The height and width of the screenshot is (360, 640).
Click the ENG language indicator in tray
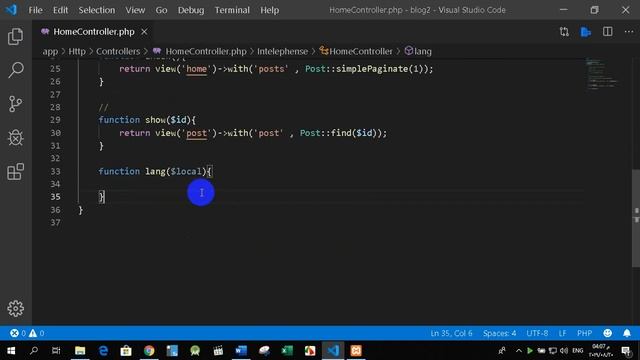[x=578, y=351]
